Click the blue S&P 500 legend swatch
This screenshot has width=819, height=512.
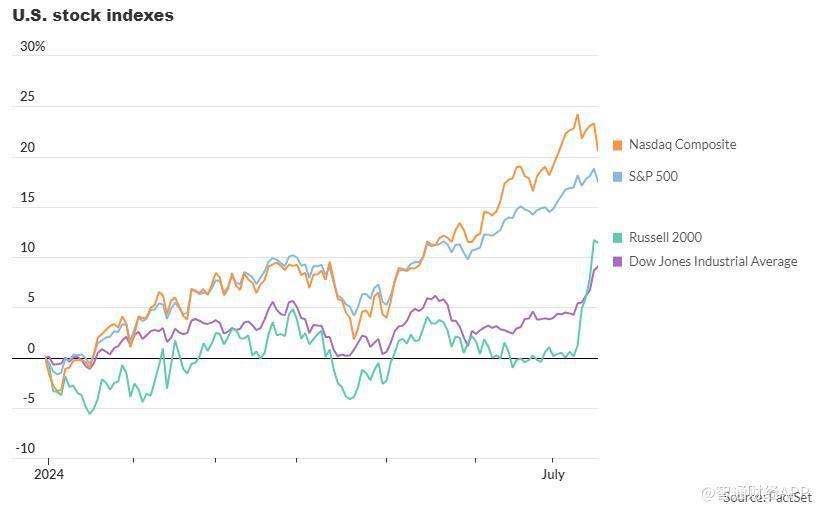pyautogui.click(x=617, y=177)
